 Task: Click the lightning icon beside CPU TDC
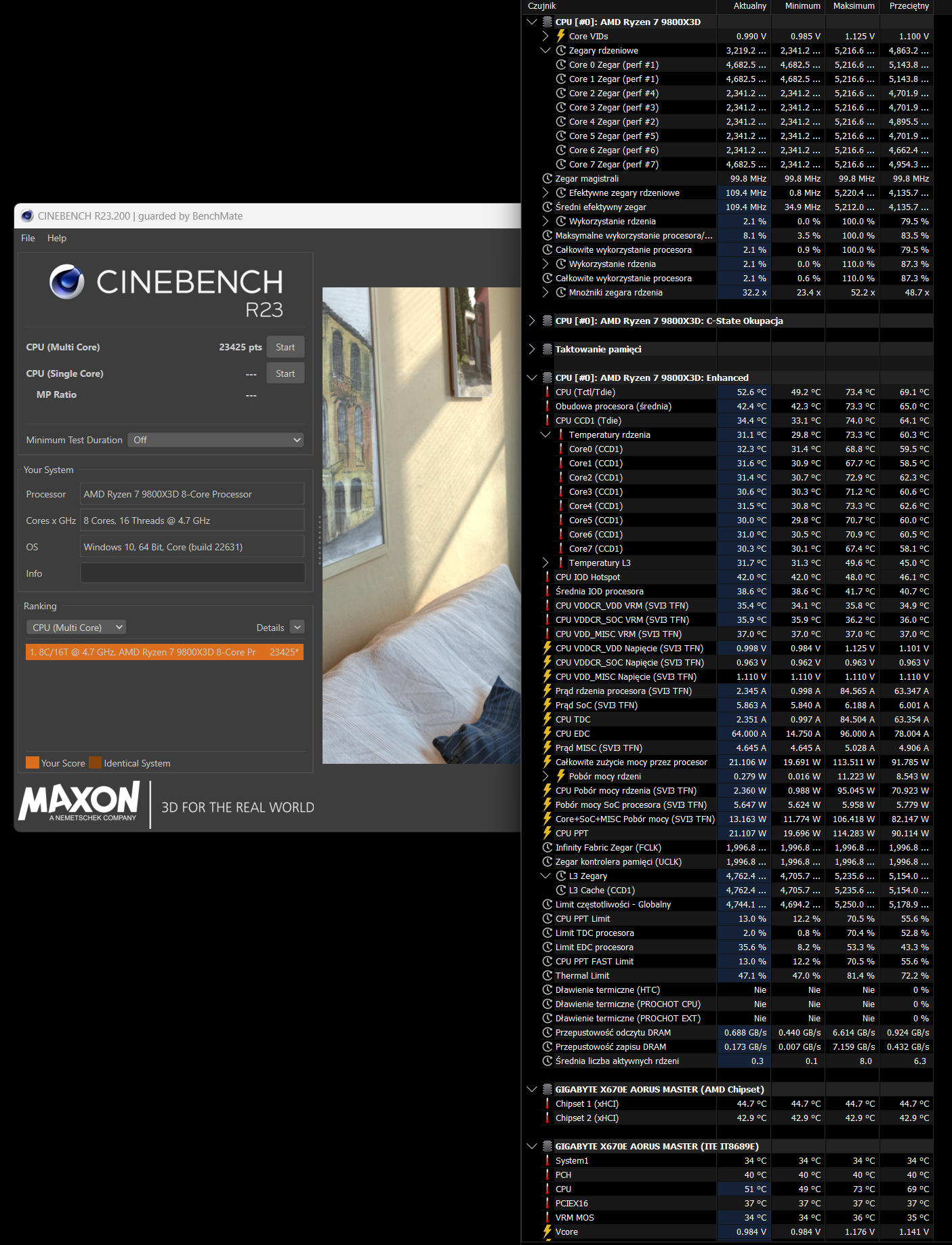click(547, 719)
